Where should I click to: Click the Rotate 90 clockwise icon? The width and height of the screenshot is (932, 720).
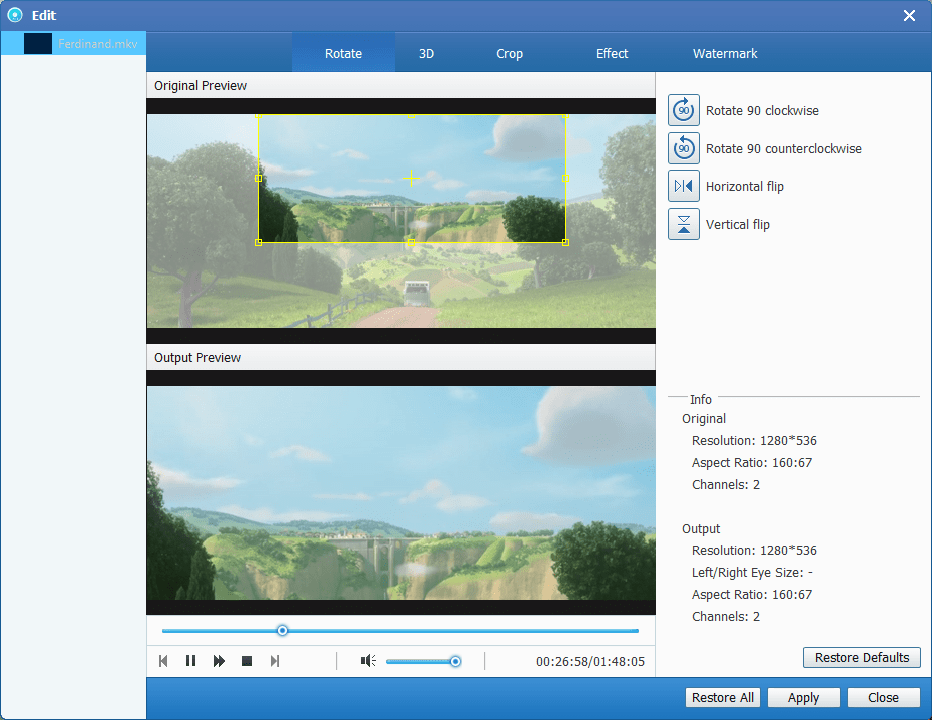[684, 110]
